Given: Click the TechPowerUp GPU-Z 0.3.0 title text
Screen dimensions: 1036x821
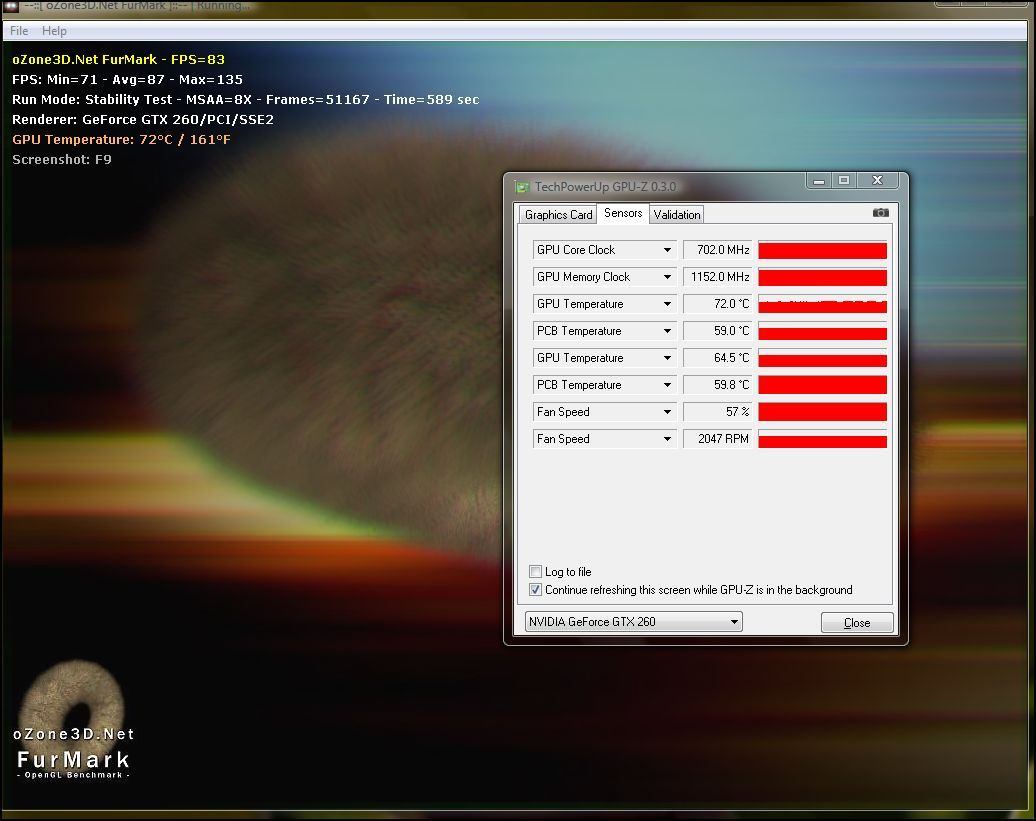Looking at the screenshot, I should tap(605, 187).
